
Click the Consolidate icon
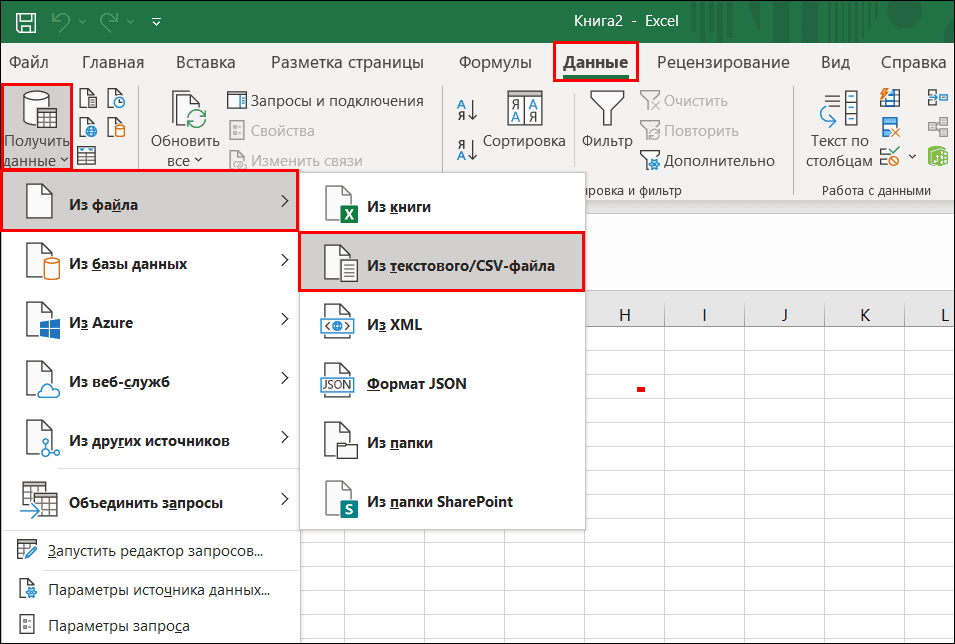pos(937,97)
